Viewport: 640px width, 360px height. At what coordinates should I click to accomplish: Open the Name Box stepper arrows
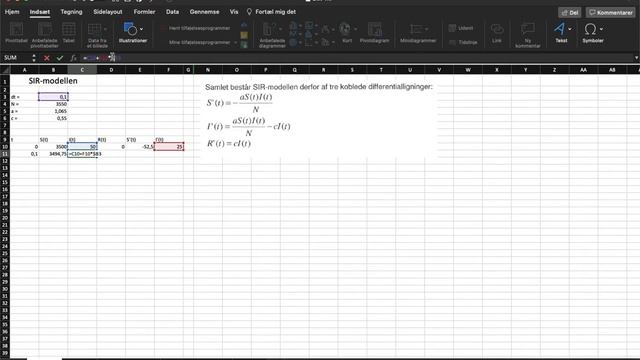coord(33,58)
